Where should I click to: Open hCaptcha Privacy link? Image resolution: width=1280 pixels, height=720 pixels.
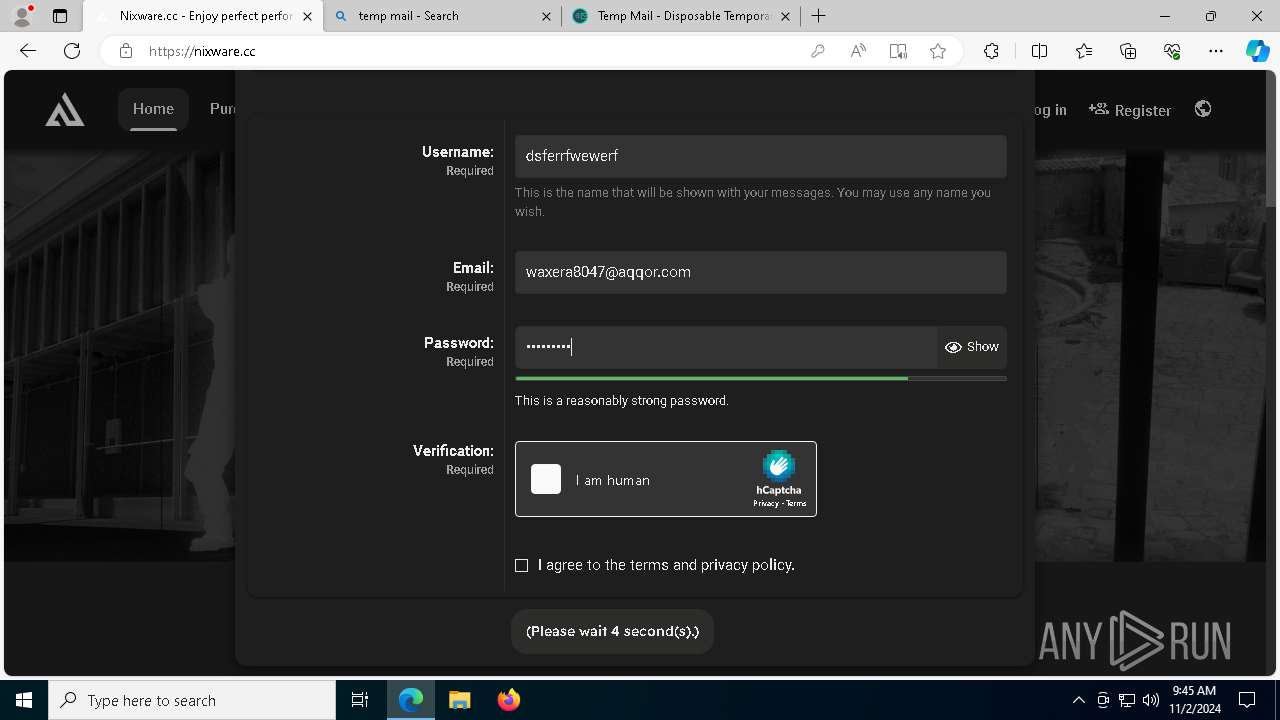766,504
